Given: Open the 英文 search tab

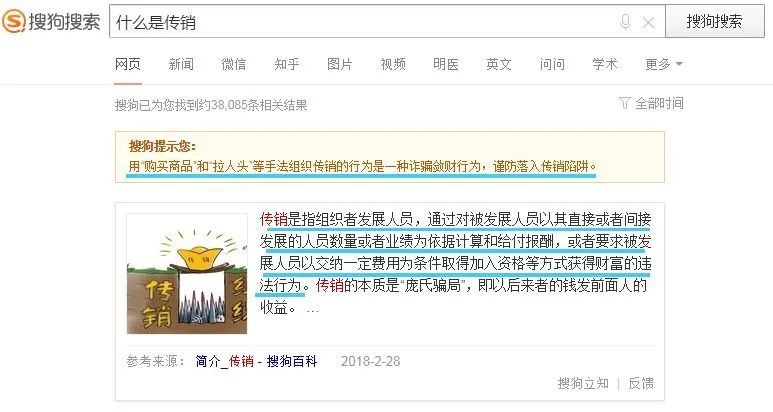Looking at the screenshot, I should pyautogui.click(x=499, y=64).
